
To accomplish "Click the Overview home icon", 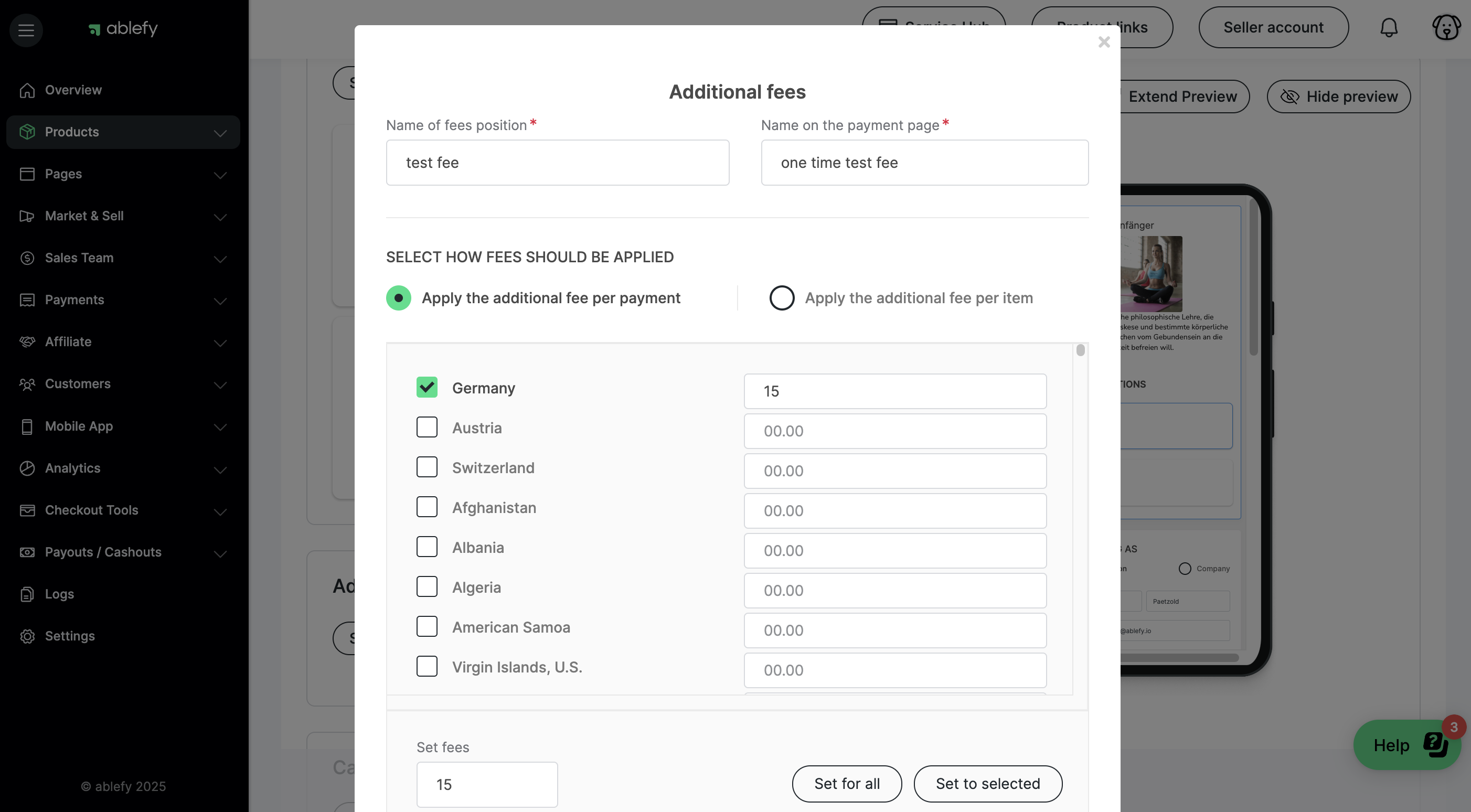I will [x=27, y=90].
